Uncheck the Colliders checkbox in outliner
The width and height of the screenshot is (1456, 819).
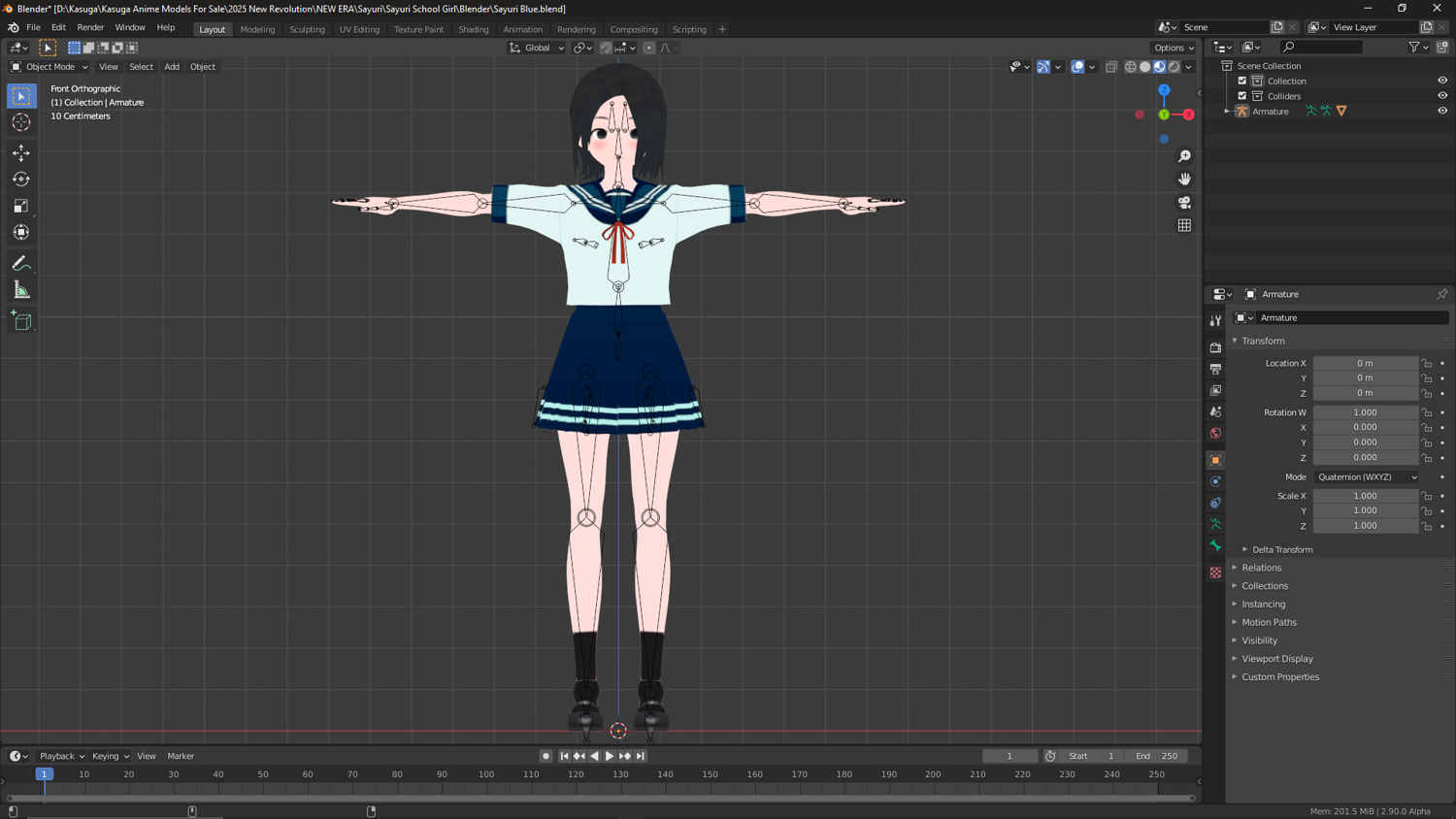tap(1242, 96)
